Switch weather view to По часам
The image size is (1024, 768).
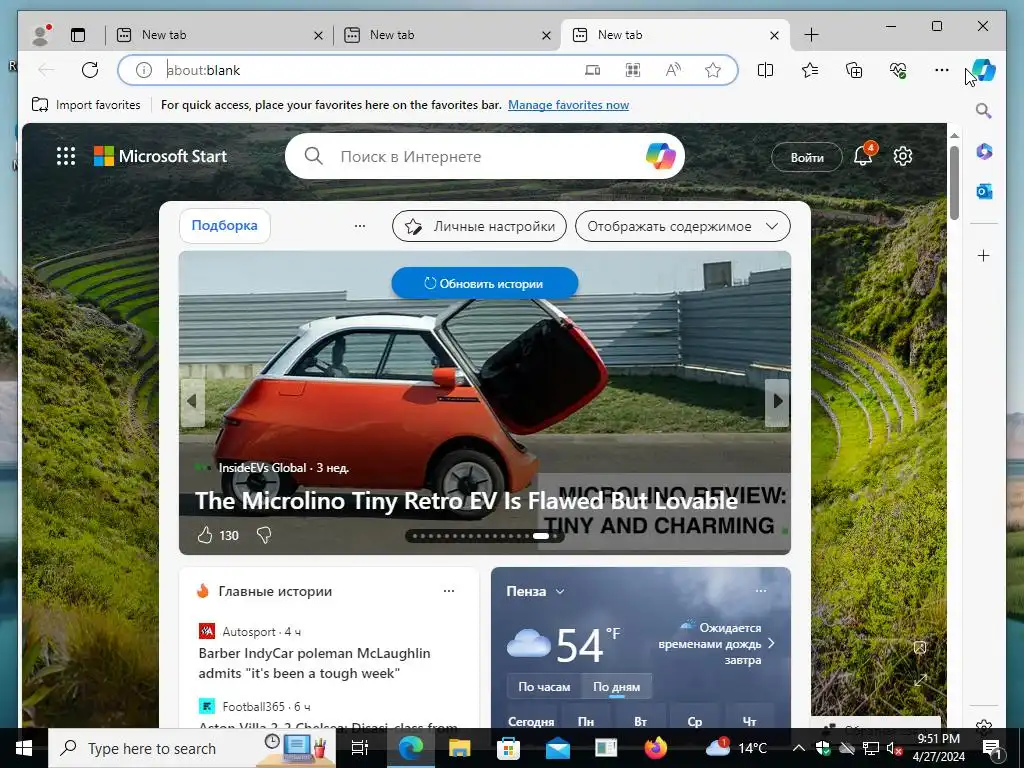544,687
